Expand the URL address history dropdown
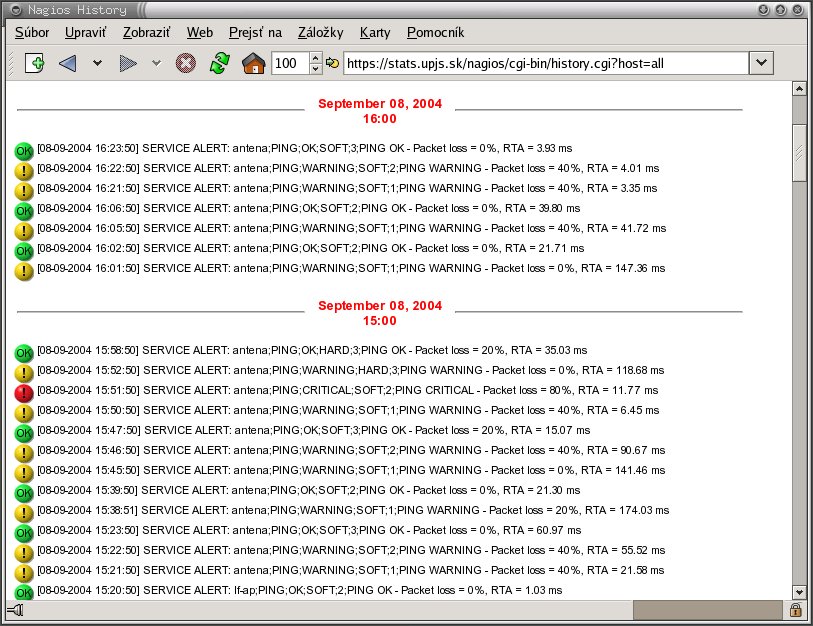This screenshot has height=626, width=813. (761, 63)
